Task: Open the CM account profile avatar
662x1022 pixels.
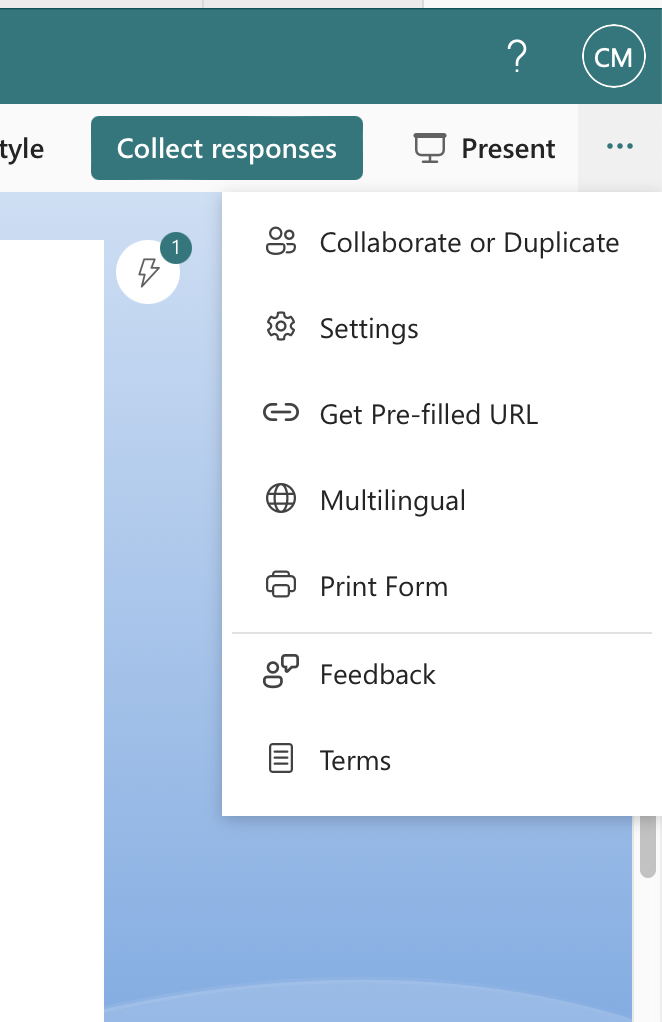Action: click(x=613, y=56)
